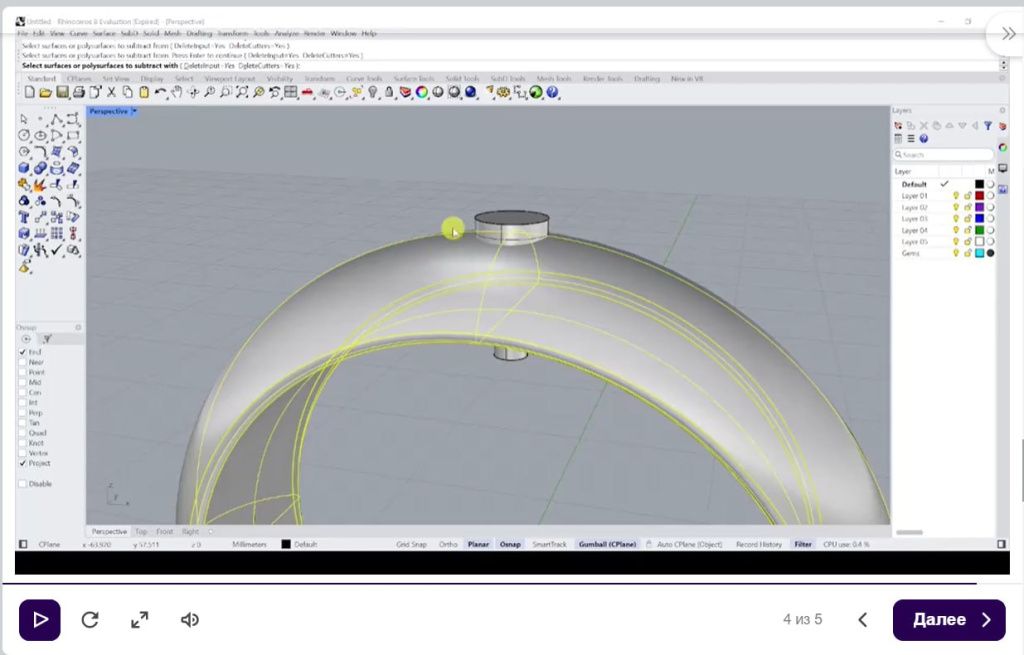The image size is (1024, 655).
Task: Check the Disable box in the Osnap panel
Action: [x=22, y=483]
